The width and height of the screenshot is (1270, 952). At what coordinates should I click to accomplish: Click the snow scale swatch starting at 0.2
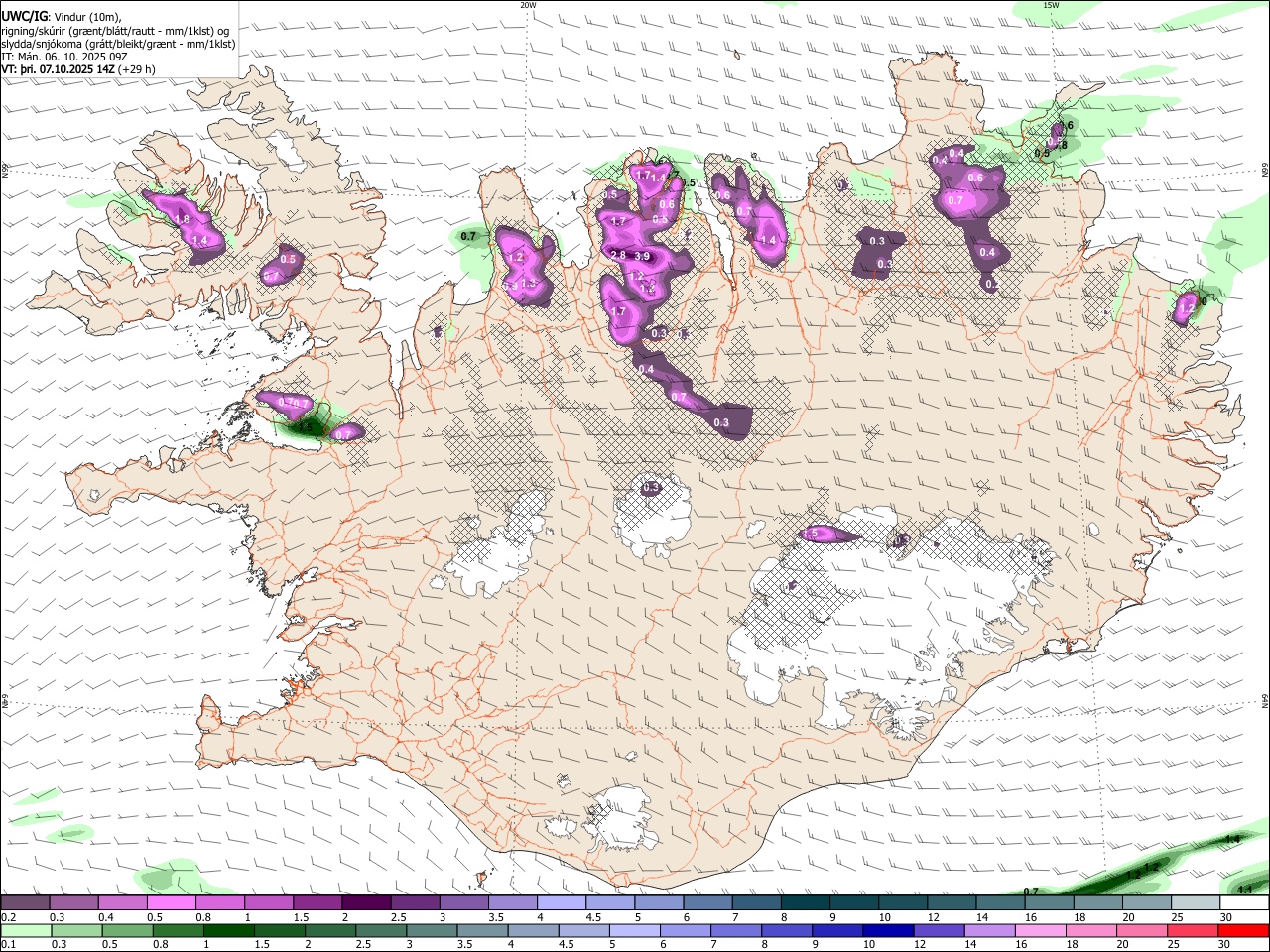[x=25, y=903]
